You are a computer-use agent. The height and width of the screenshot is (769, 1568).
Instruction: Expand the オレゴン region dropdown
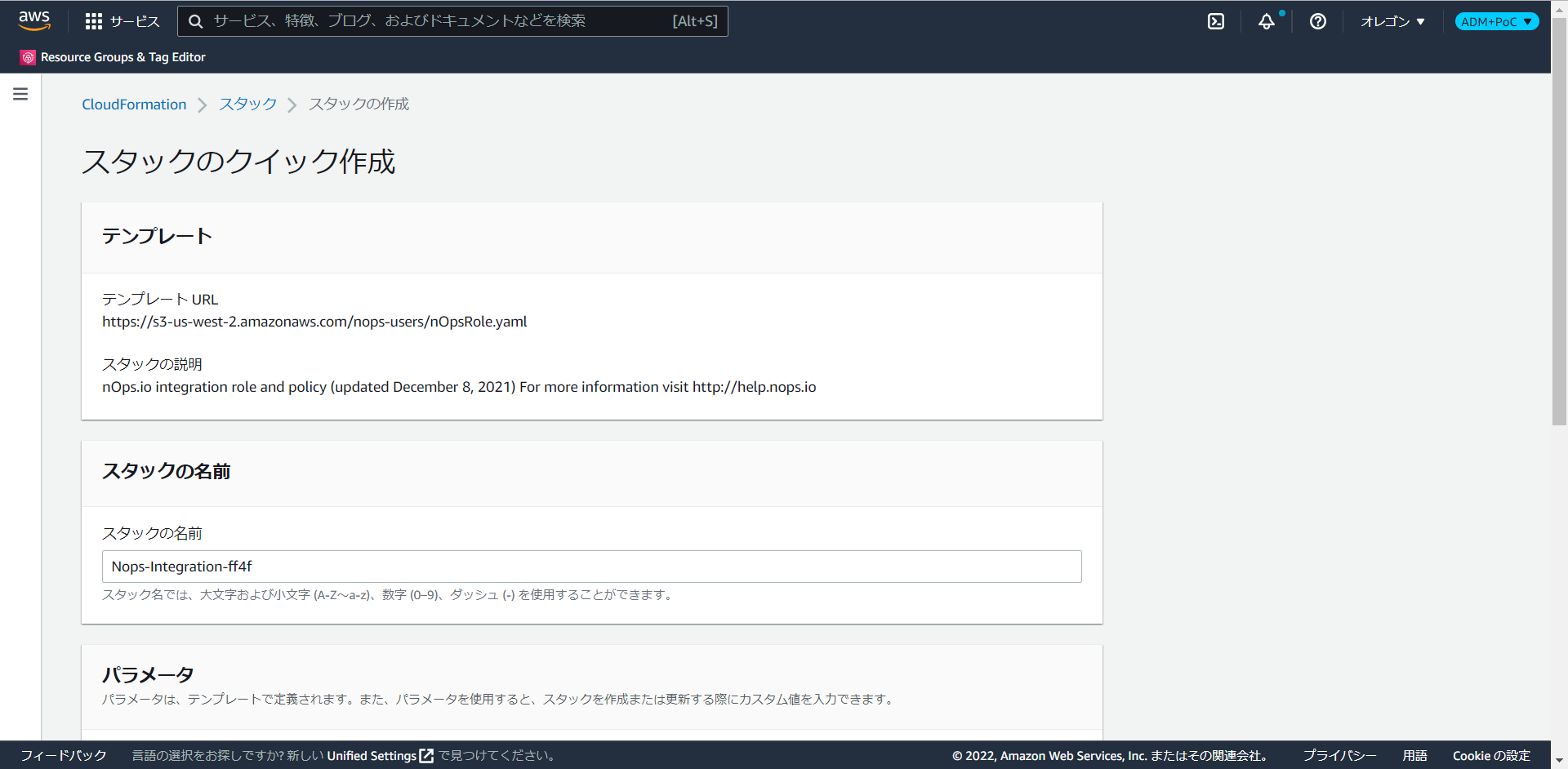pyautogui.click(x=1392, y=21)
